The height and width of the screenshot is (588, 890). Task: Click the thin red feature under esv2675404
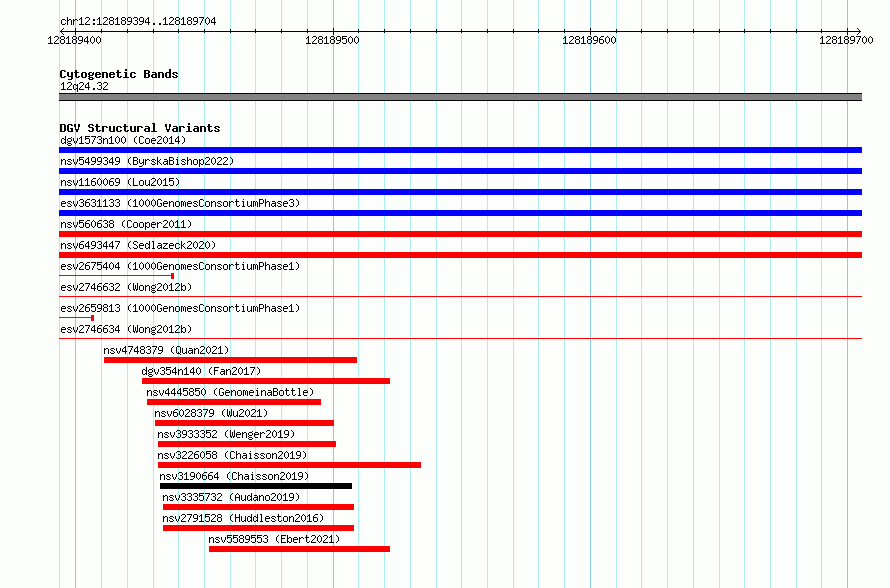coord(116,276)
